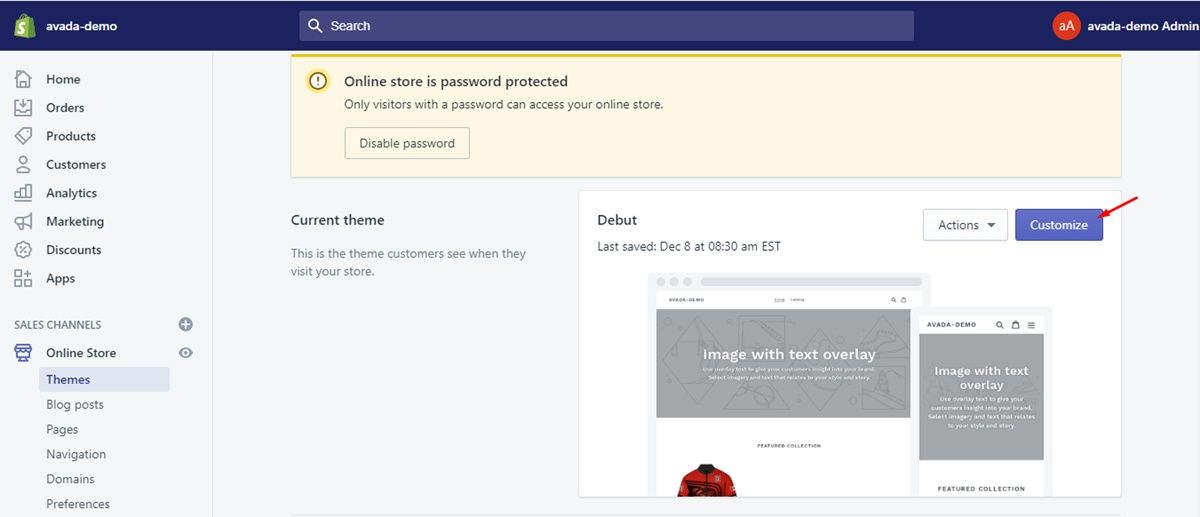Click into the Search field

[x=606, y=26]
